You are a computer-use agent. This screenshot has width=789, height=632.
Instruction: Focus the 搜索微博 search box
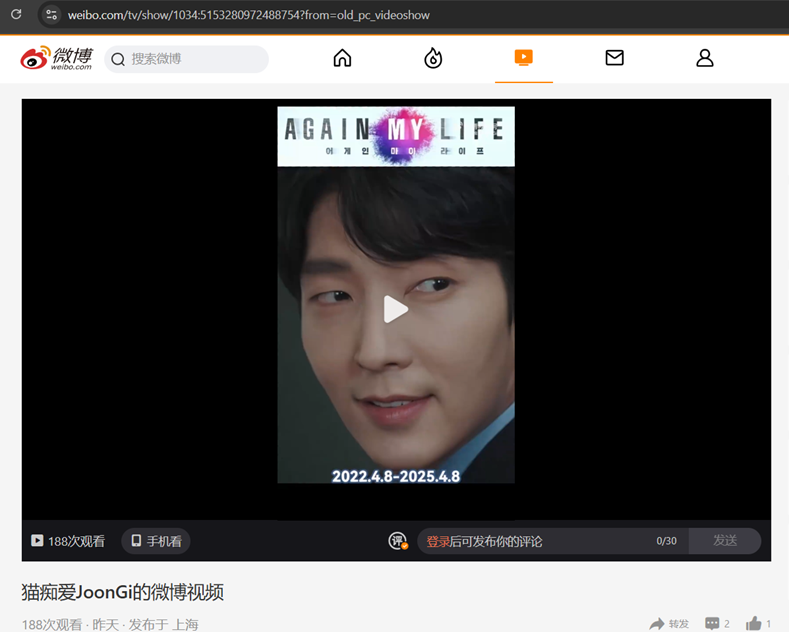186,59
